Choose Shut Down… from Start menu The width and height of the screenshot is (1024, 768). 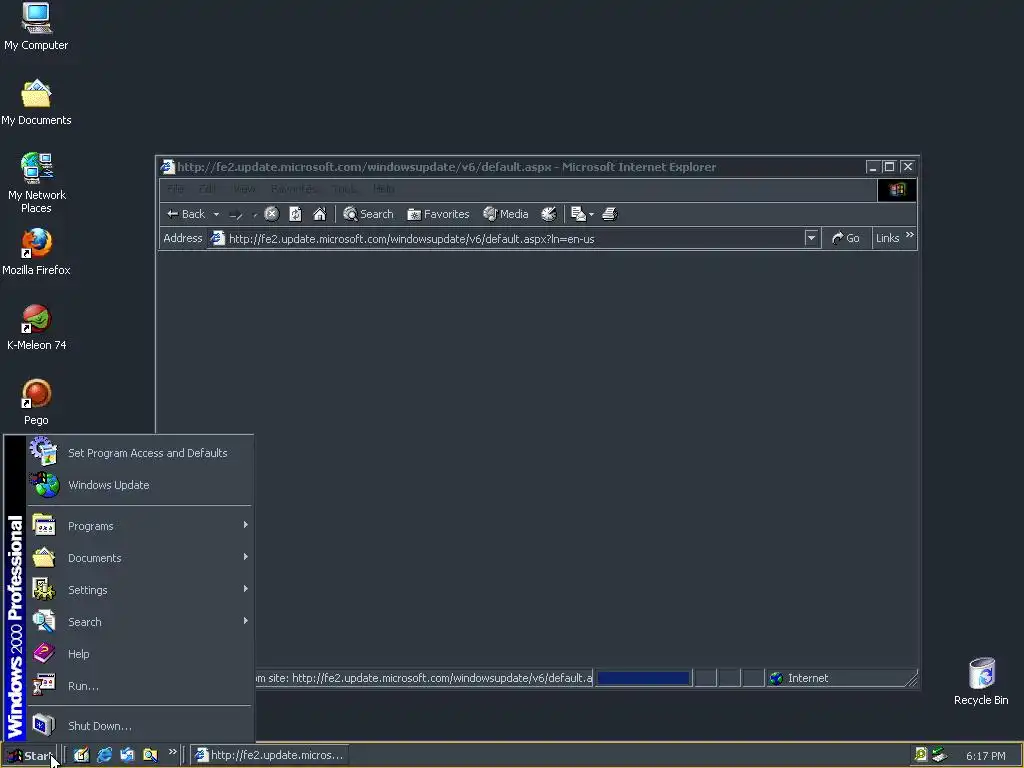tap(140, 726)
